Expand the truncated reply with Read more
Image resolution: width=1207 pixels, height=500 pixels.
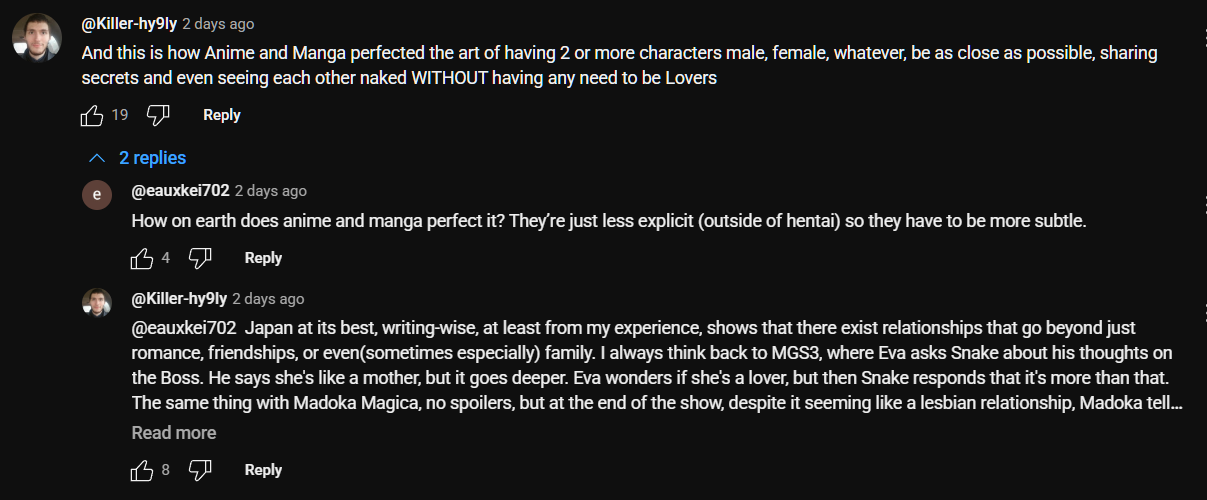(x=174, y=433)
